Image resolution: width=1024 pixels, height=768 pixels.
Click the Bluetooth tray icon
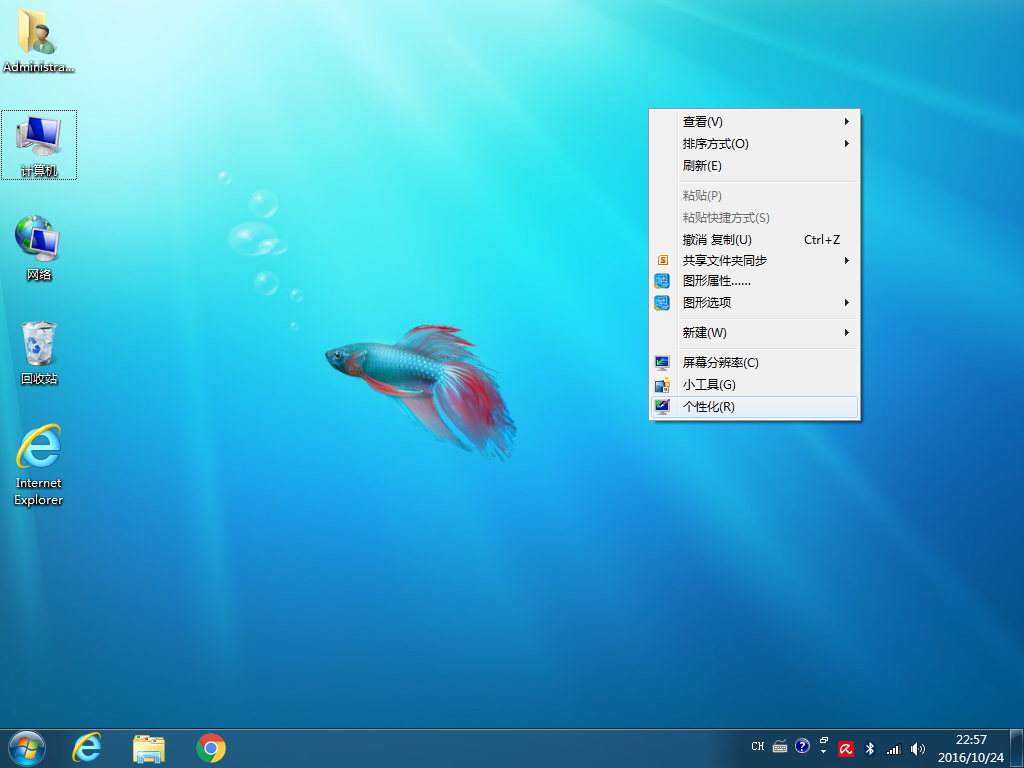[x=870, y=747]
